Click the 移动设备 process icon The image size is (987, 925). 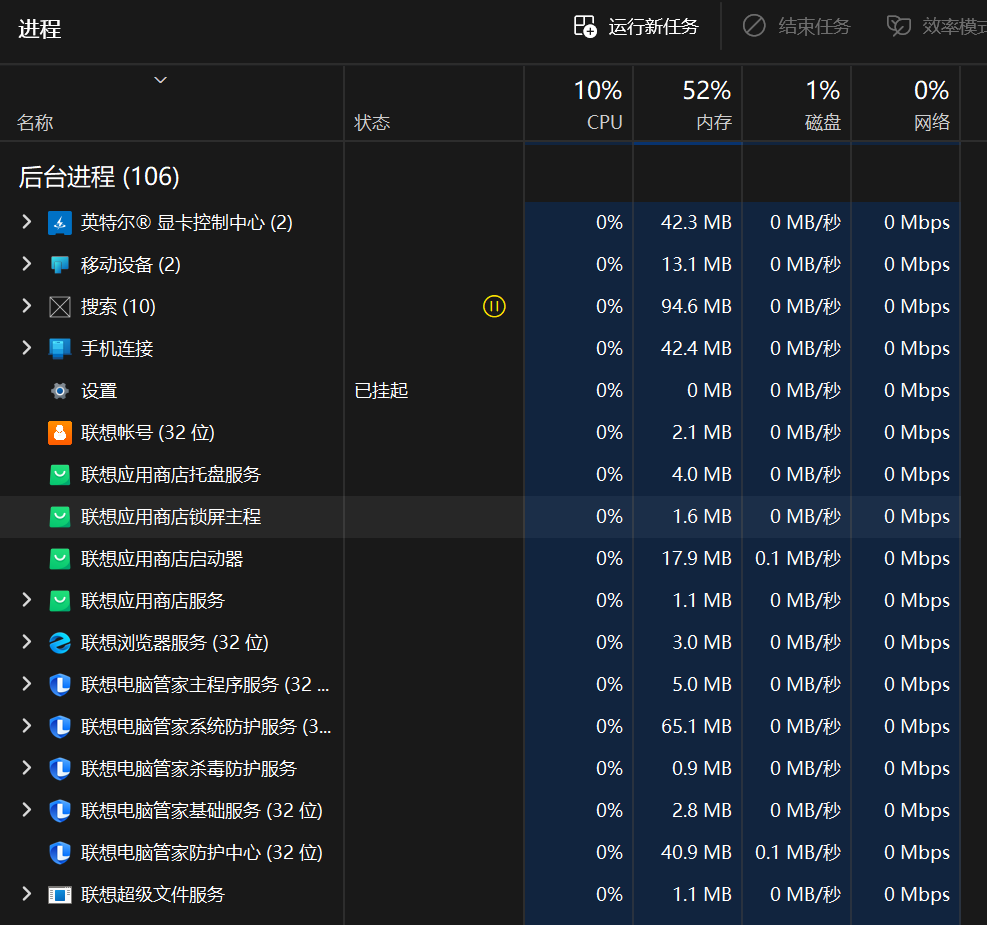pyautogui.click(x=60, y=265)
